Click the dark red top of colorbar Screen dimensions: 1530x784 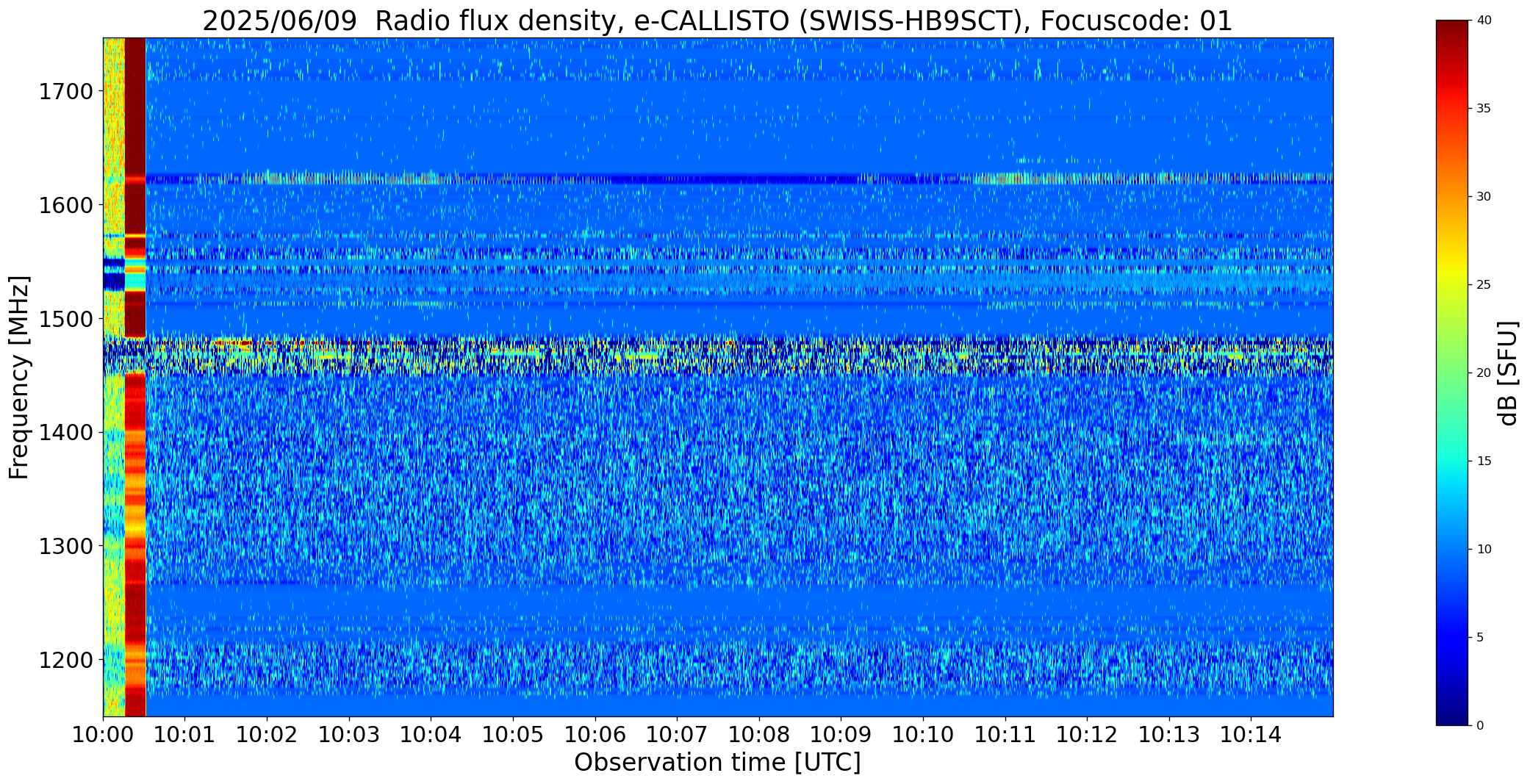(x=1454, y=37)
